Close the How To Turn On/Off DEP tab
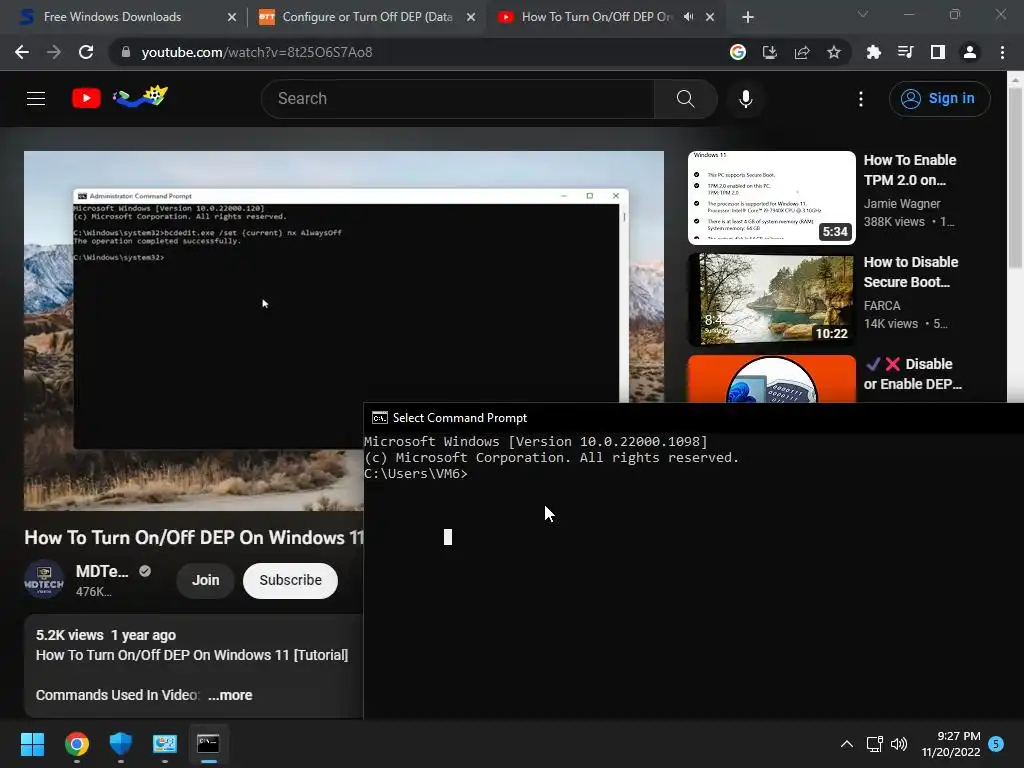Screen dimensions: 1024x768 coord(710,17)
